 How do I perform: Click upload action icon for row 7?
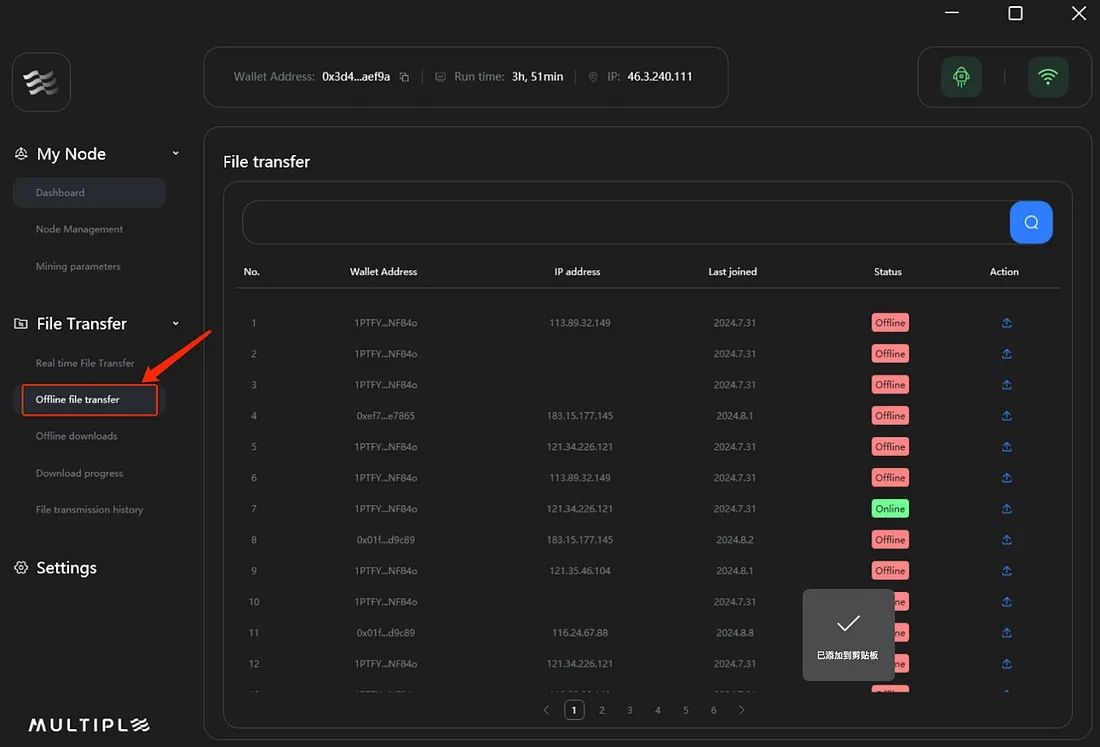click(x=1006, y=509)
